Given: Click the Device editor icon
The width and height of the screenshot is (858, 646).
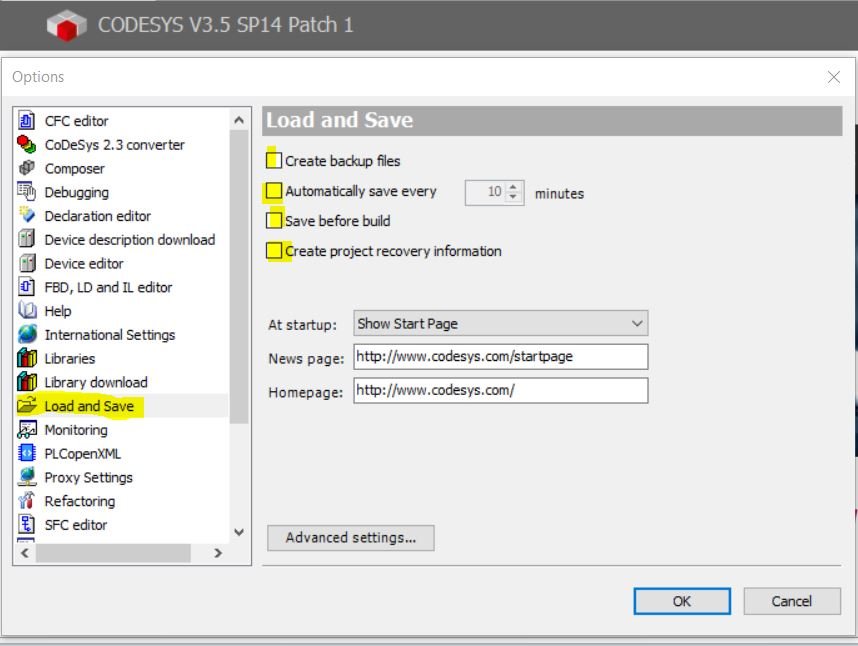Looking at the screenshot, I should [27, 264].
